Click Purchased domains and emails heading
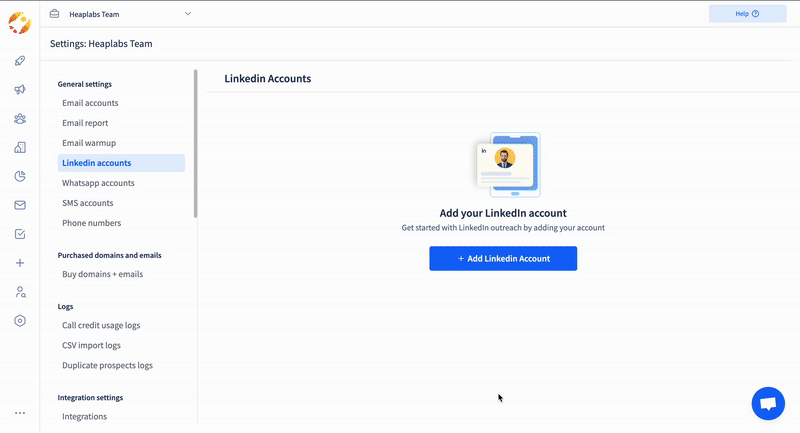 pos(110,255)
